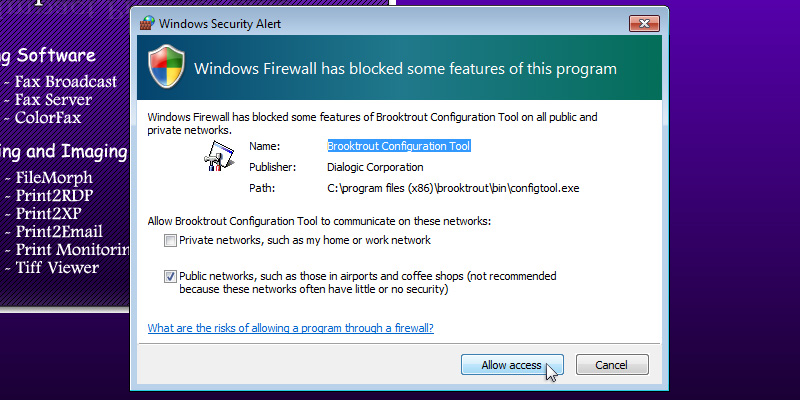Click the configtool.exe path text
This screenshot has width=800, height=400.
click(x=453, y=188)
